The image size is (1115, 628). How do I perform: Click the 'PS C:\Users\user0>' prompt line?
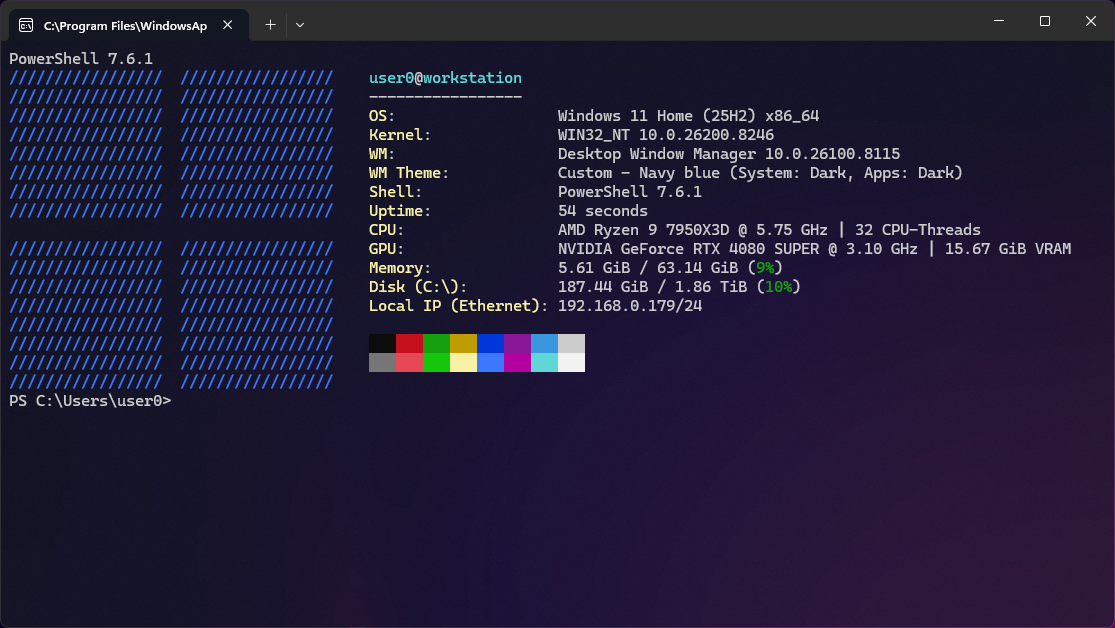tap(90, 401)
